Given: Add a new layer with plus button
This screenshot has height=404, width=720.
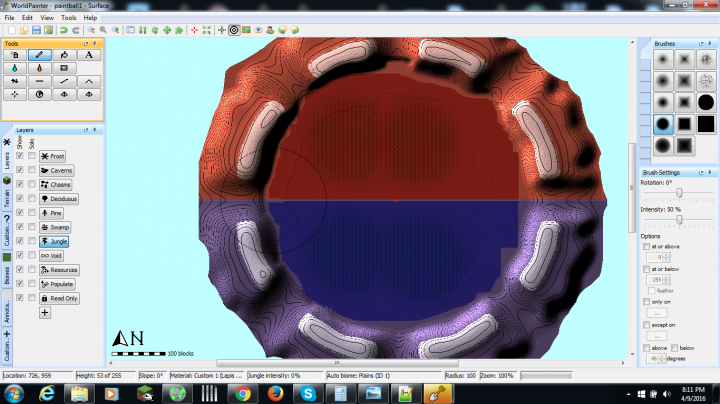Looking at the screenshot, I should (45, 312).
